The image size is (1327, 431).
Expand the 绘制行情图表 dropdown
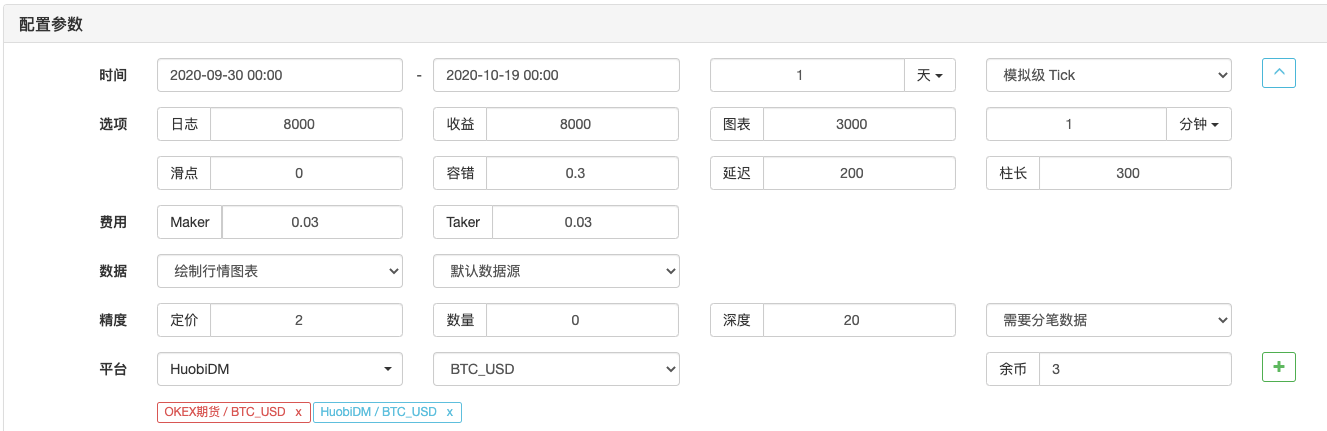pyautogui.click(x=280, y=271)
